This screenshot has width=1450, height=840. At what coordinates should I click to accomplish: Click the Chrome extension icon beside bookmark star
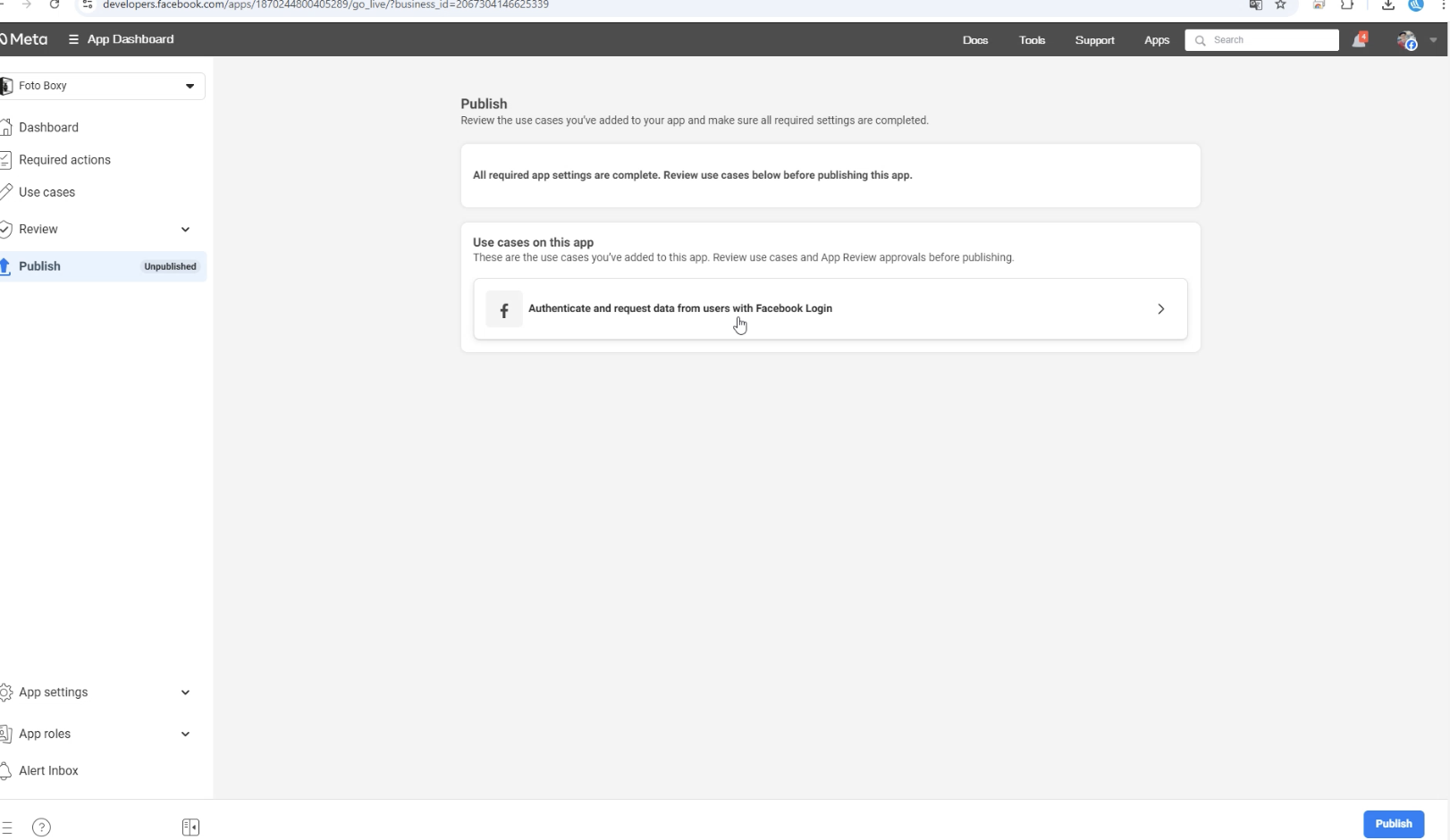pyautogui.click(x=1319, y=5)
